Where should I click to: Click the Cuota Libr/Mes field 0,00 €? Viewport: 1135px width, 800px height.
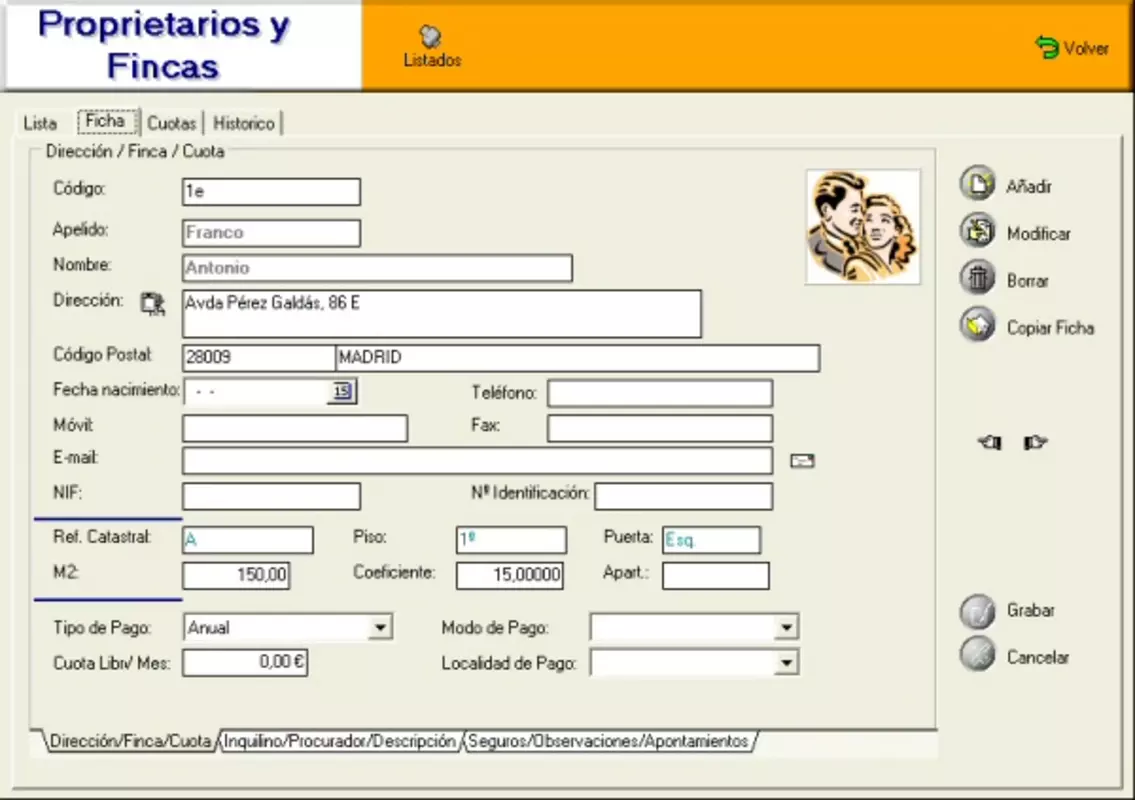tap(245, 662)
